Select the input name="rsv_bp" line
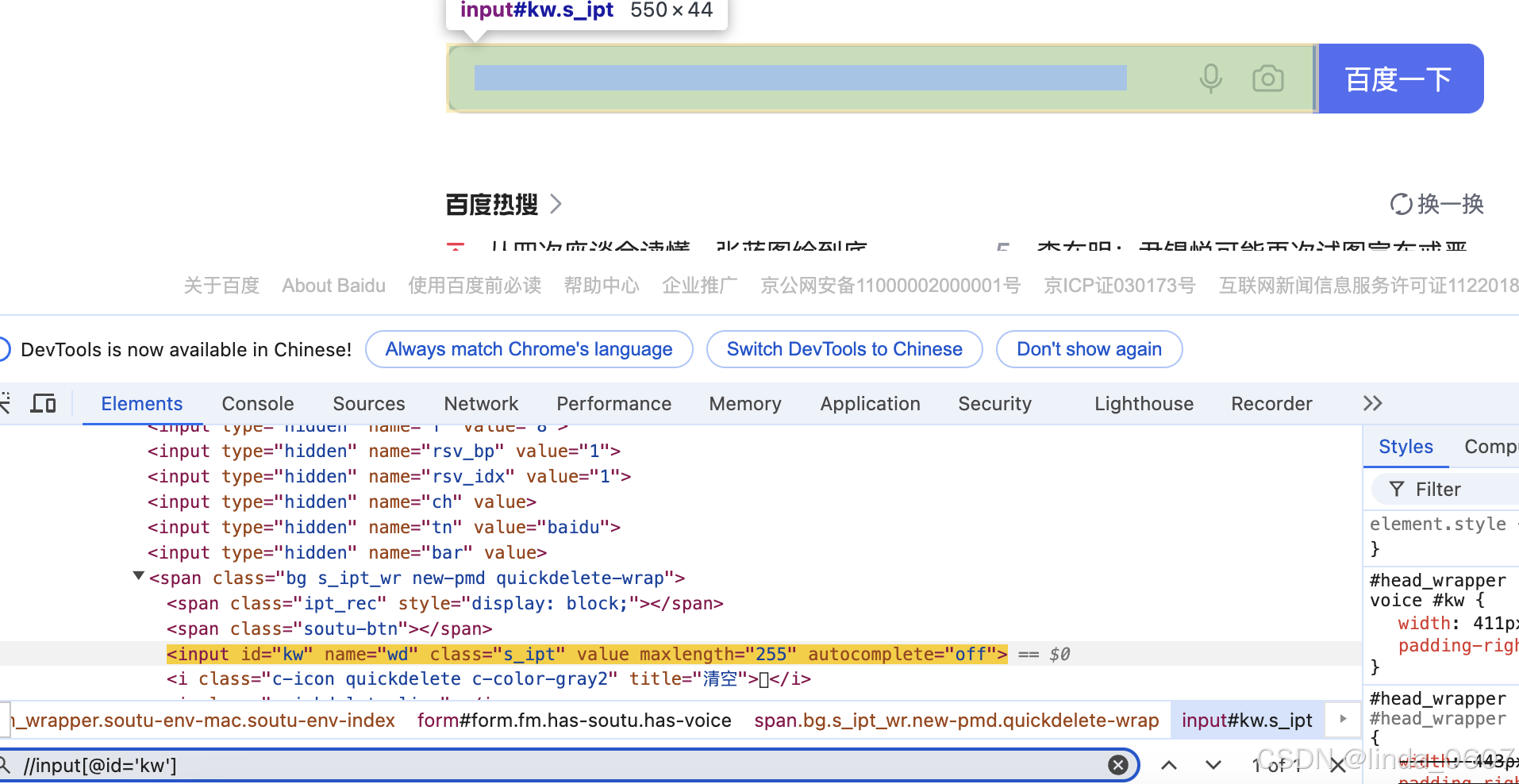Viewport: 1519px width, 784px height. 384,451
